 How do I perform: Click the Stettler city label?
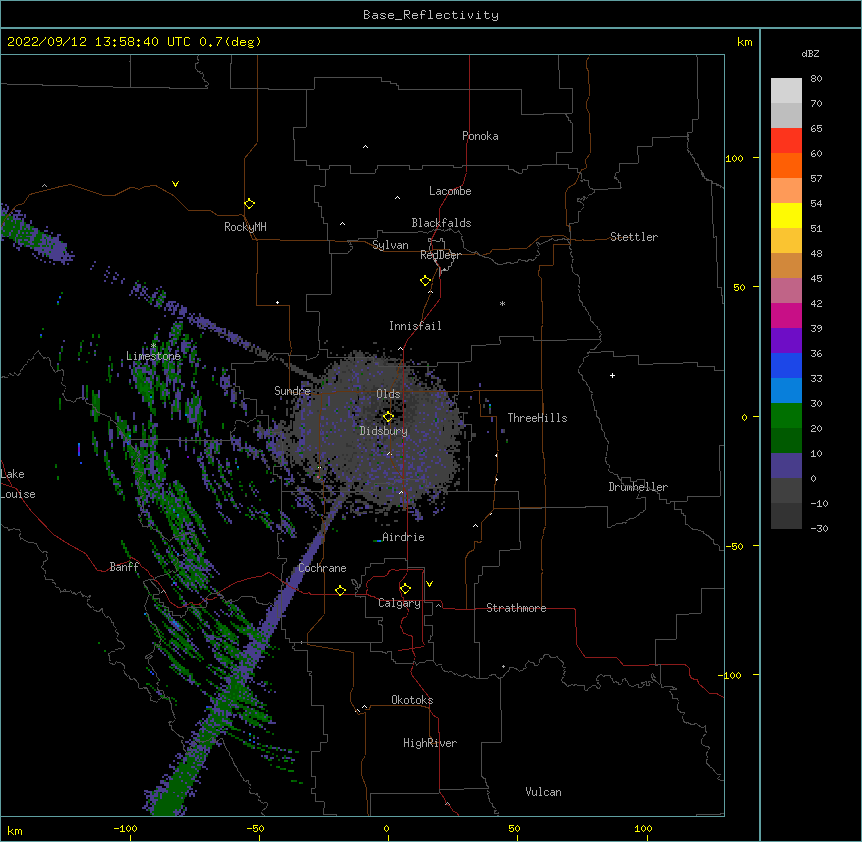634,237
